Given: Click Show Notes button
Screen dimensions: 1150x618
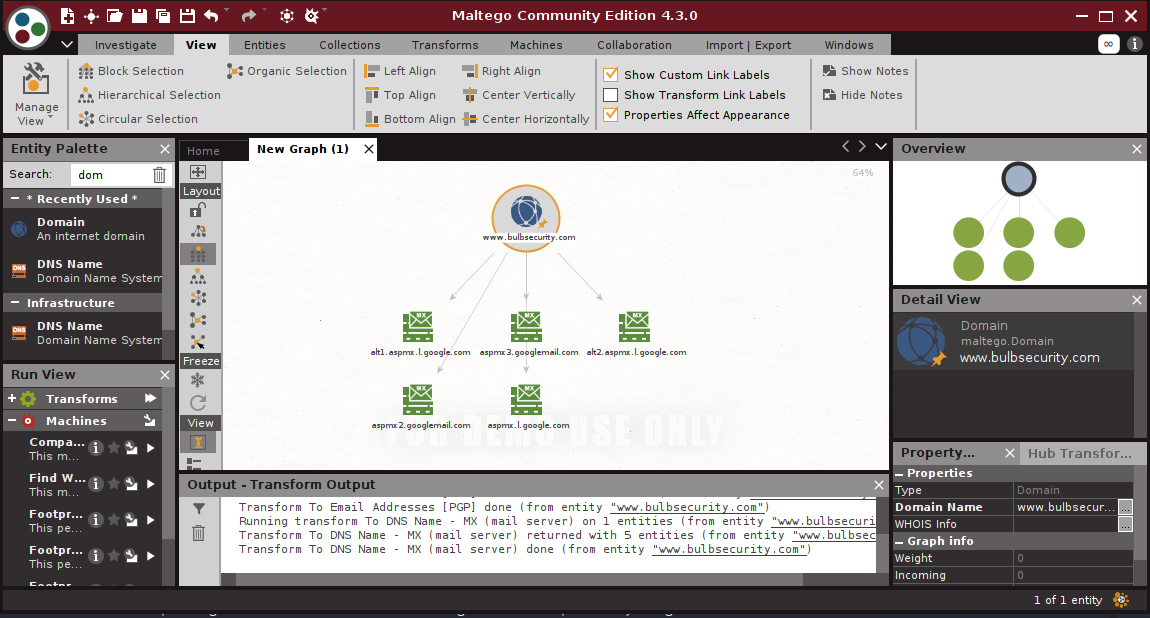Looking at the screenshot, I should (x=865, y=71).
